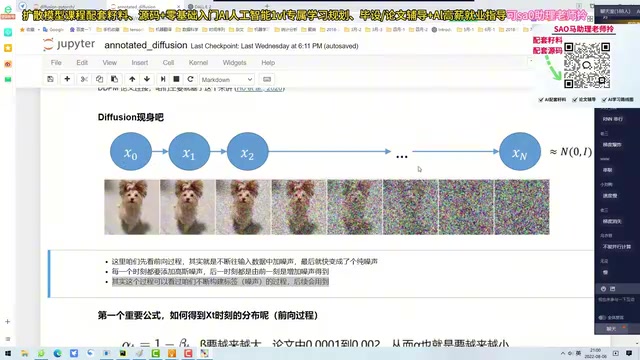The image size is (640, 360).
Task: Click the chat tab button at panel bottom
Action: point(612,329)
